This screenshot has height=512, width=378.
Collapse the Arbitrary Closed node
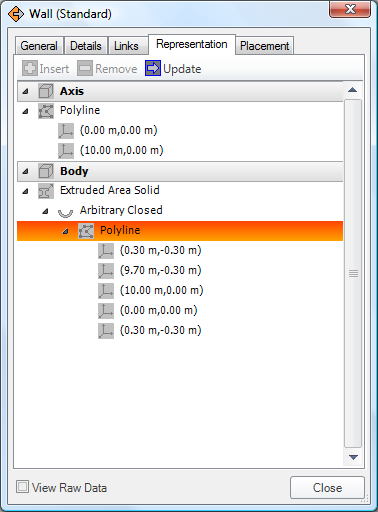pos(45,211)
